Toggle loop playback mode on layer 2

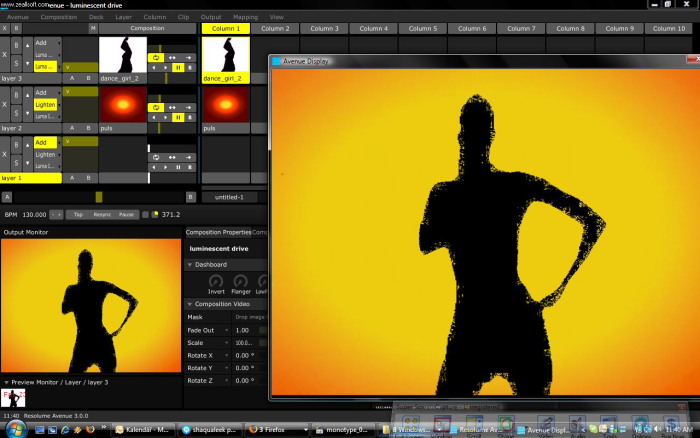coord(156,108)
